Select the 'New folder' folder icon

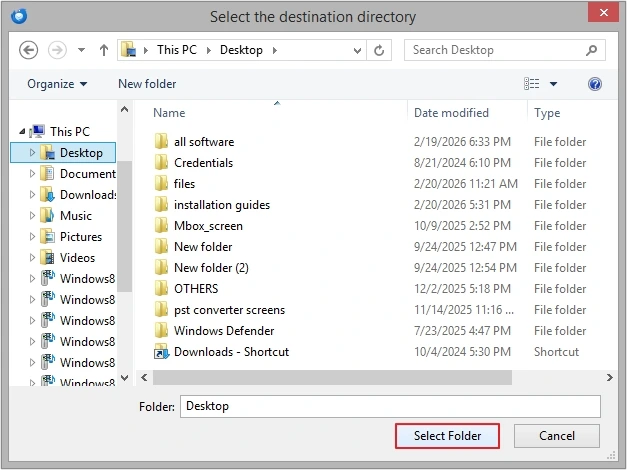pos(161,247)
